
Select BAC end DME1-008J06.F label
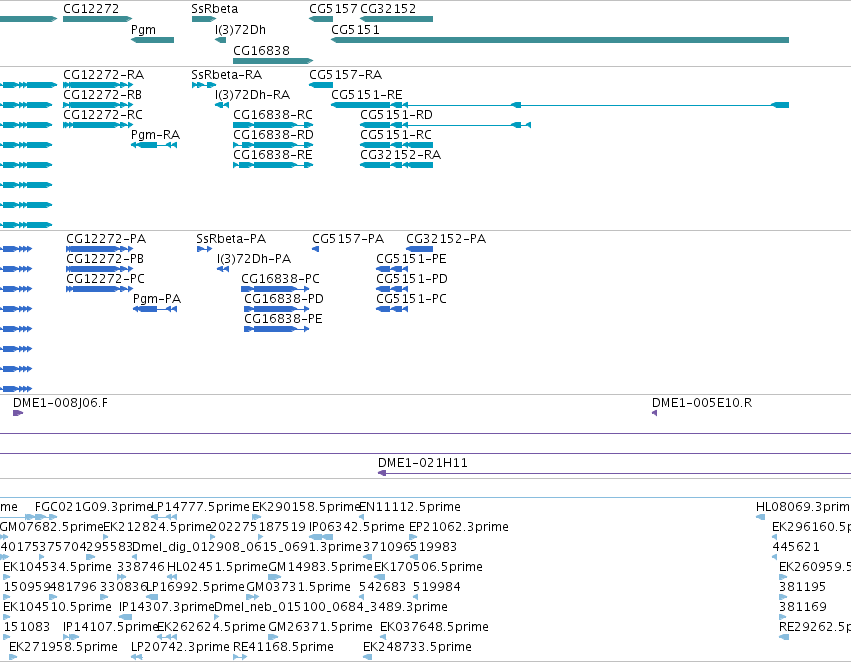pyautogui.click(x=60, y=403)
